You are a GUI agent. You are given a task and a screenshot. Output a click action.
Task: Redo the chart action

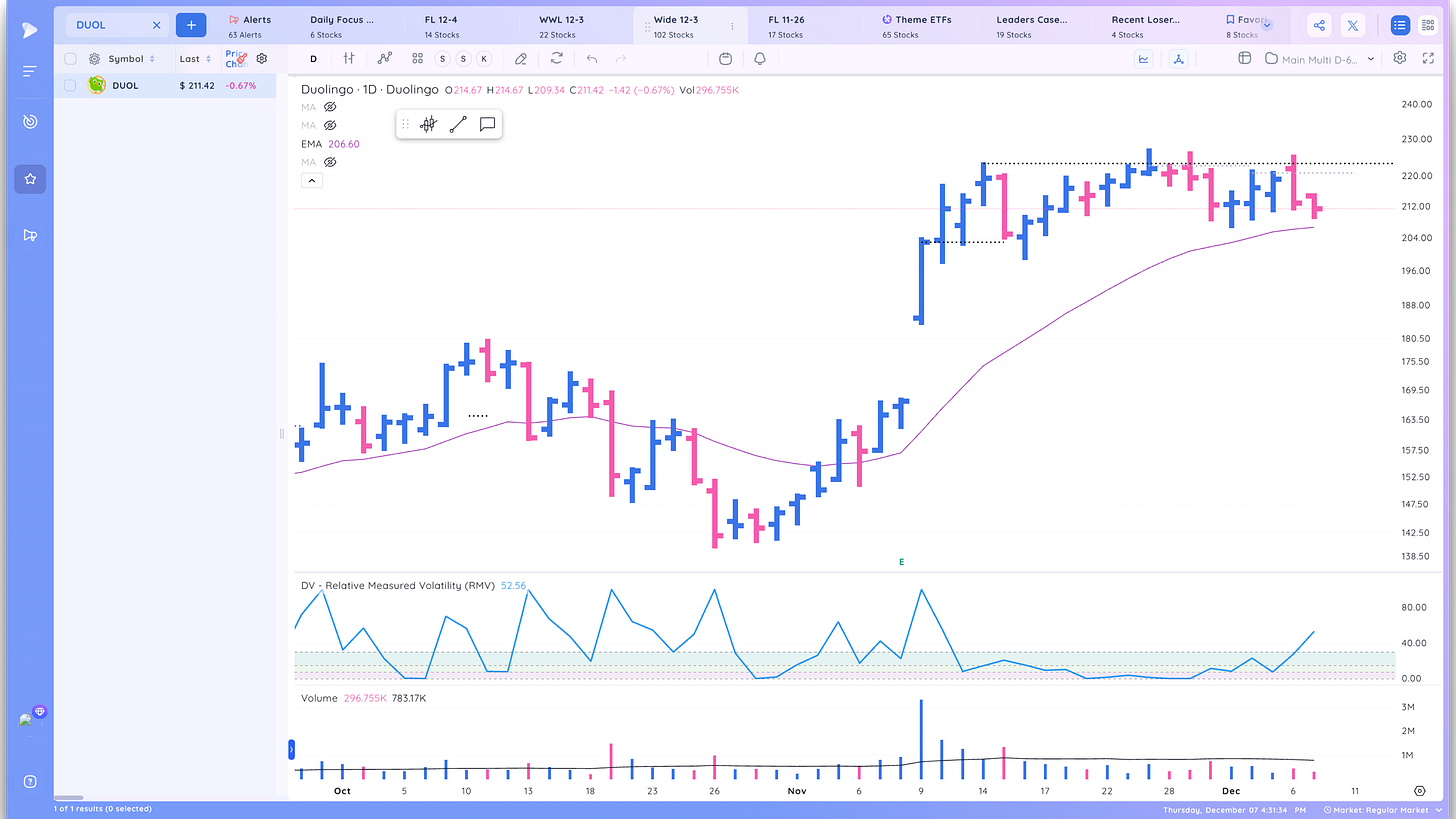click(x=621, y=59)
